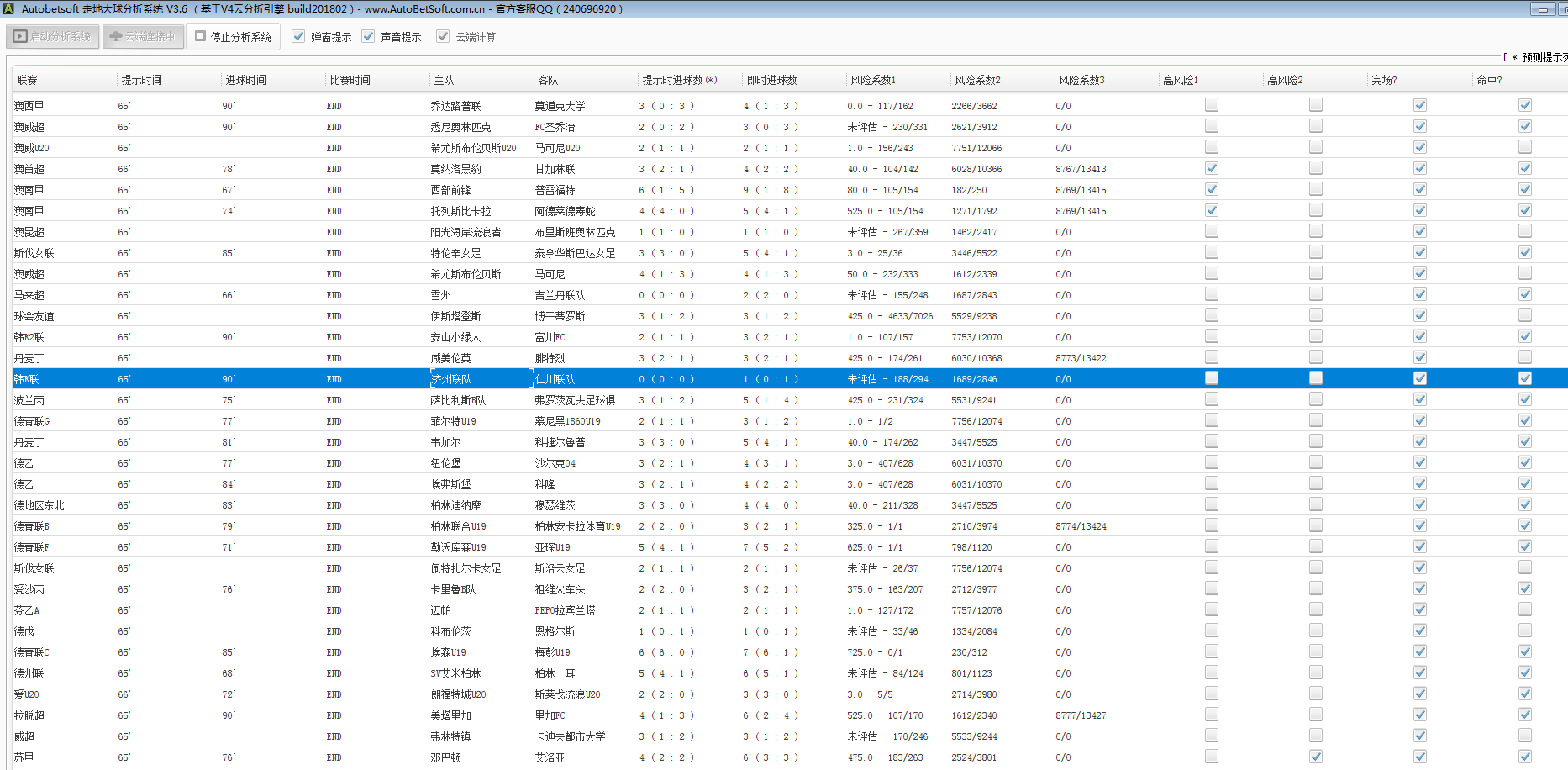Toggle the 云端计算 checkbox
The height and width of the screenshot is (770, 1568).
coord(443,36)
